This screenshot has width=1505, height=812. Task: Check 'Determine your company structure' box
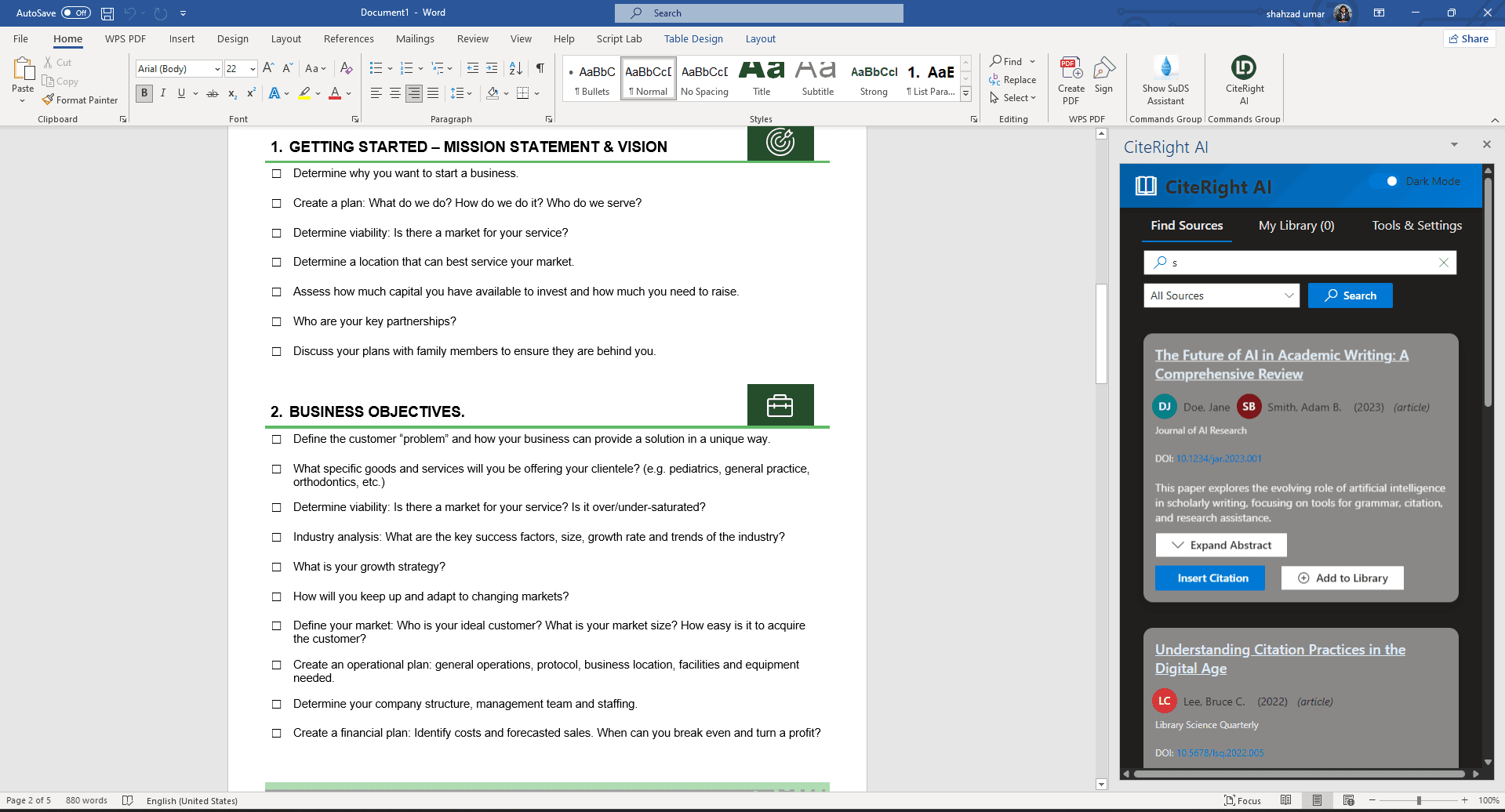click(x=276, y=705)
